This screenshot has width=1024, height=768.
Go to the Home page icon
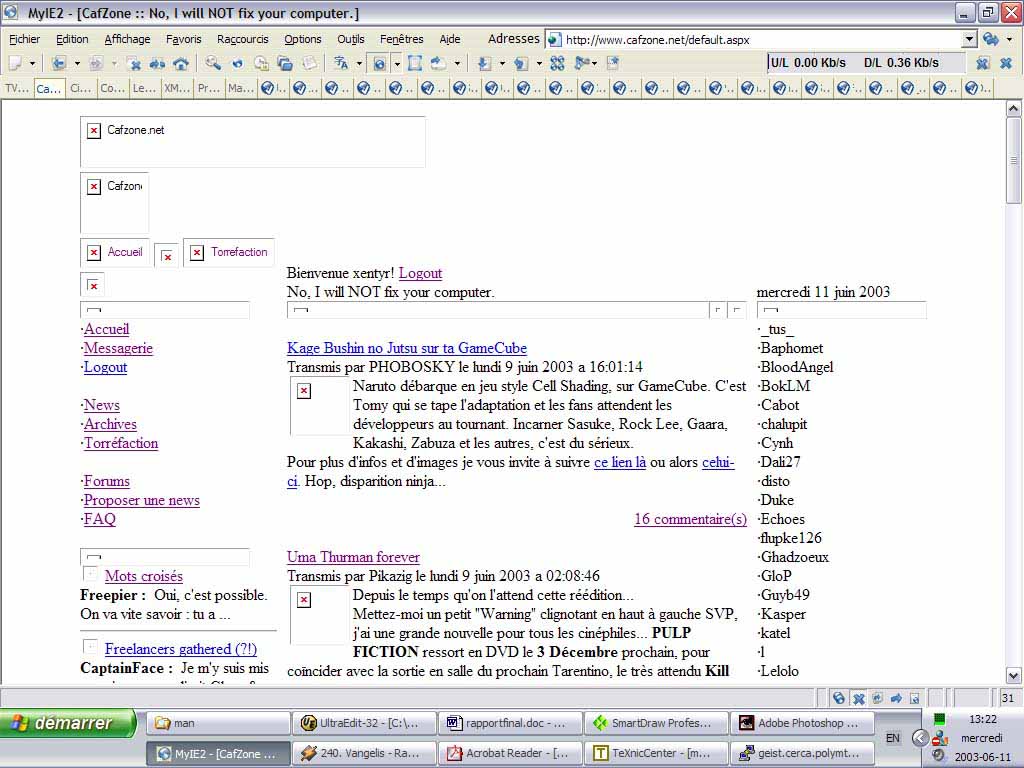[x=181, y=63]
